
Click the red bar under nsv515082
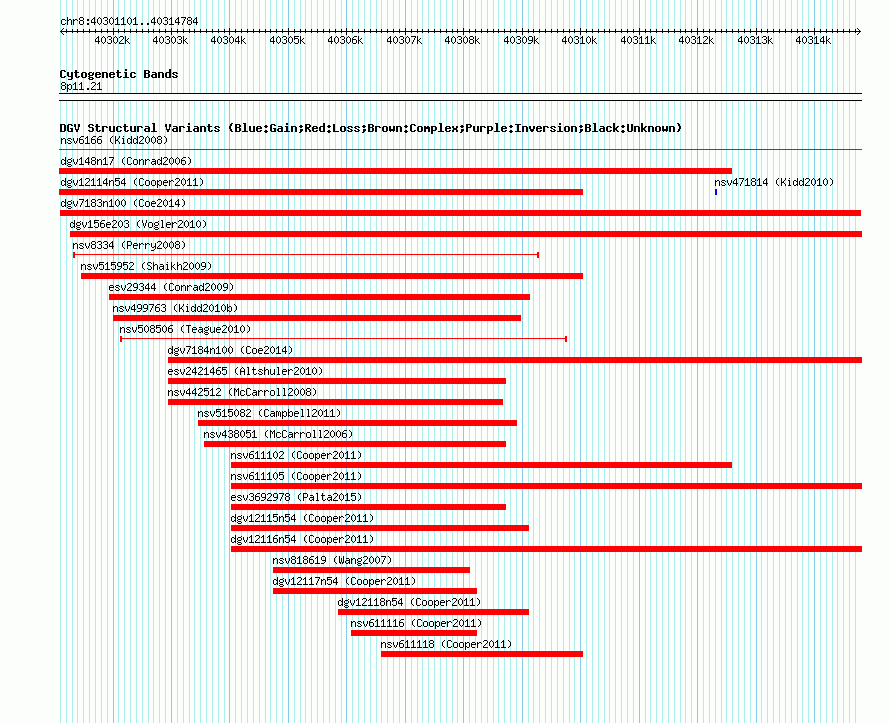pyautogui.click(x=358, y=423)
